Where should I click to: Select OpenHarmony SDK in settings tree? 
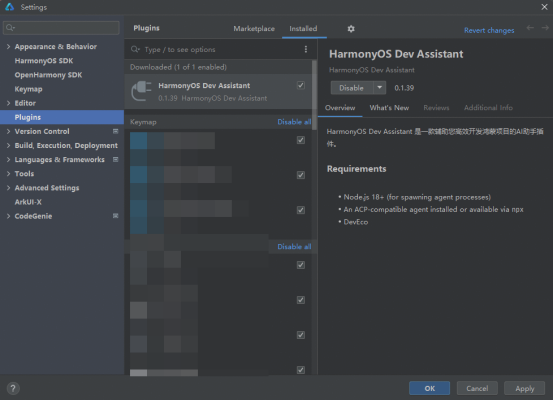pyautogui.click(x=48, y=75)
